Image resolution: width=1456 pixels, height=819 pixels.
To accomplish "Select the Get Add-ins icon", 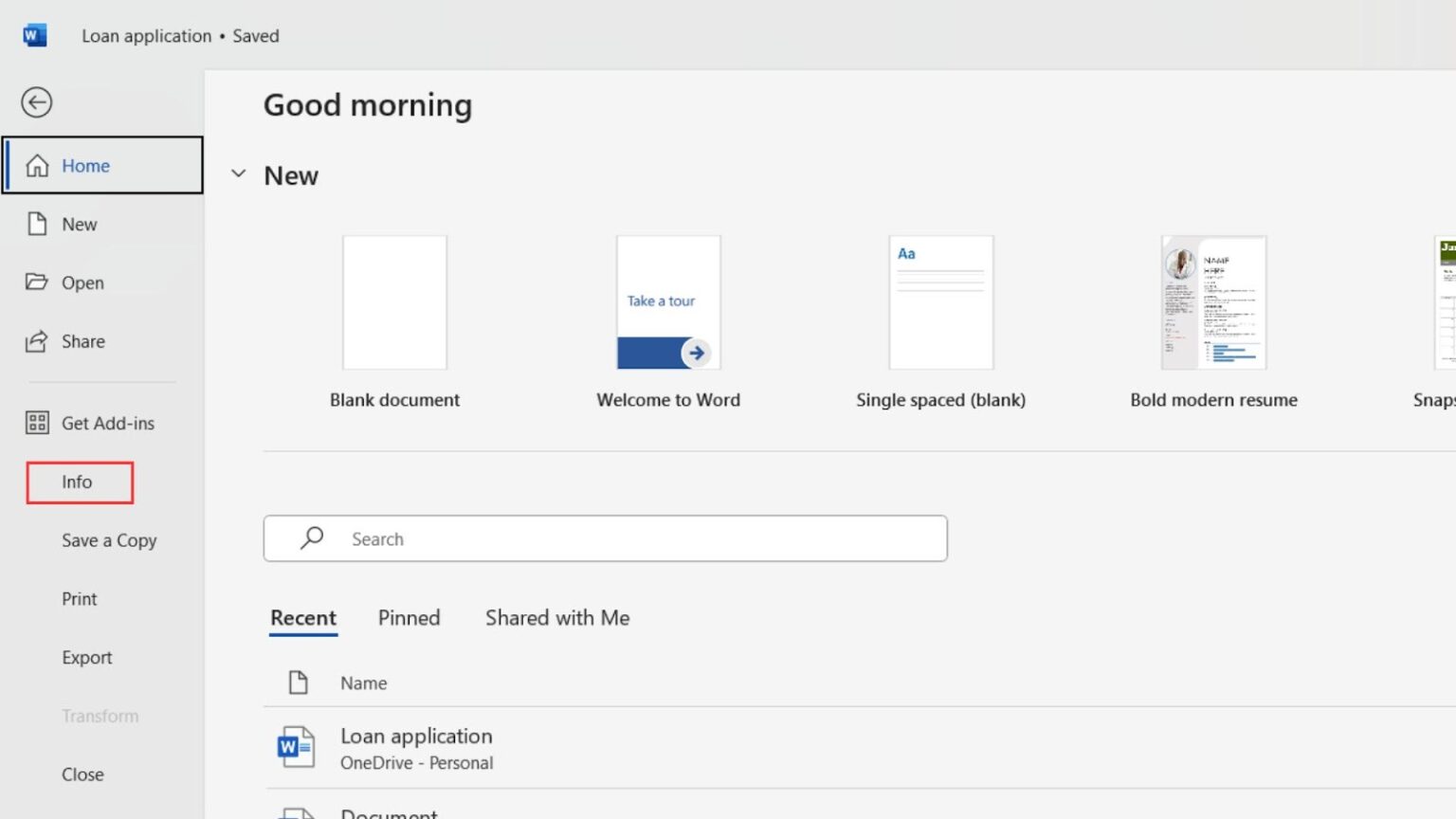I will pyautogui.click(x=37, y=423).
